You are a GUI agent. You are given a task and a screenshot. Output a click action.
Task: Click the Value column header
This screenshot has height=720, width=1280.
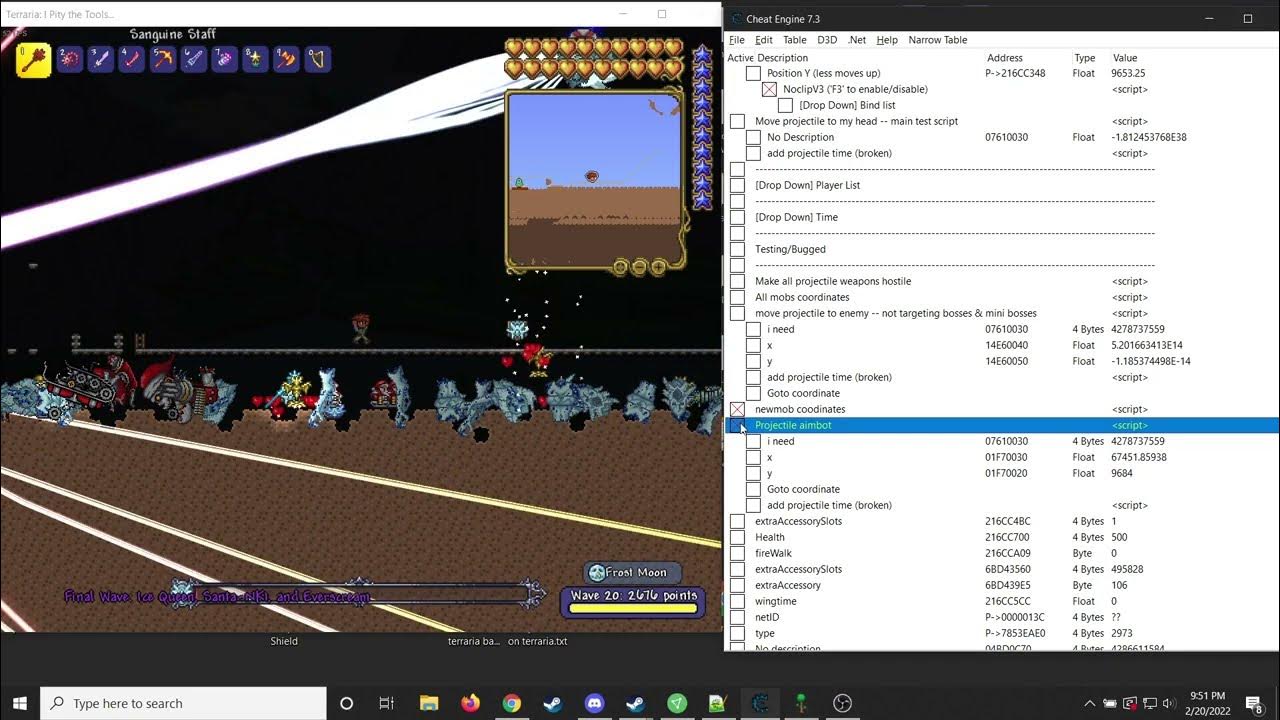(x=1125, y=58)
